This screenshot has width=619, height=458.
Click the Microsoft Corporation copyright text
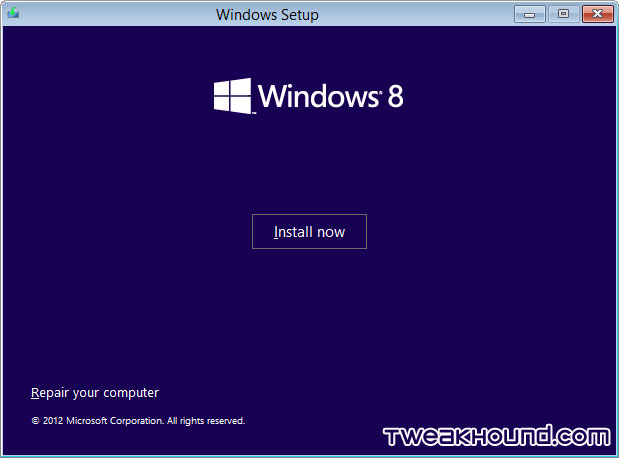138,421
